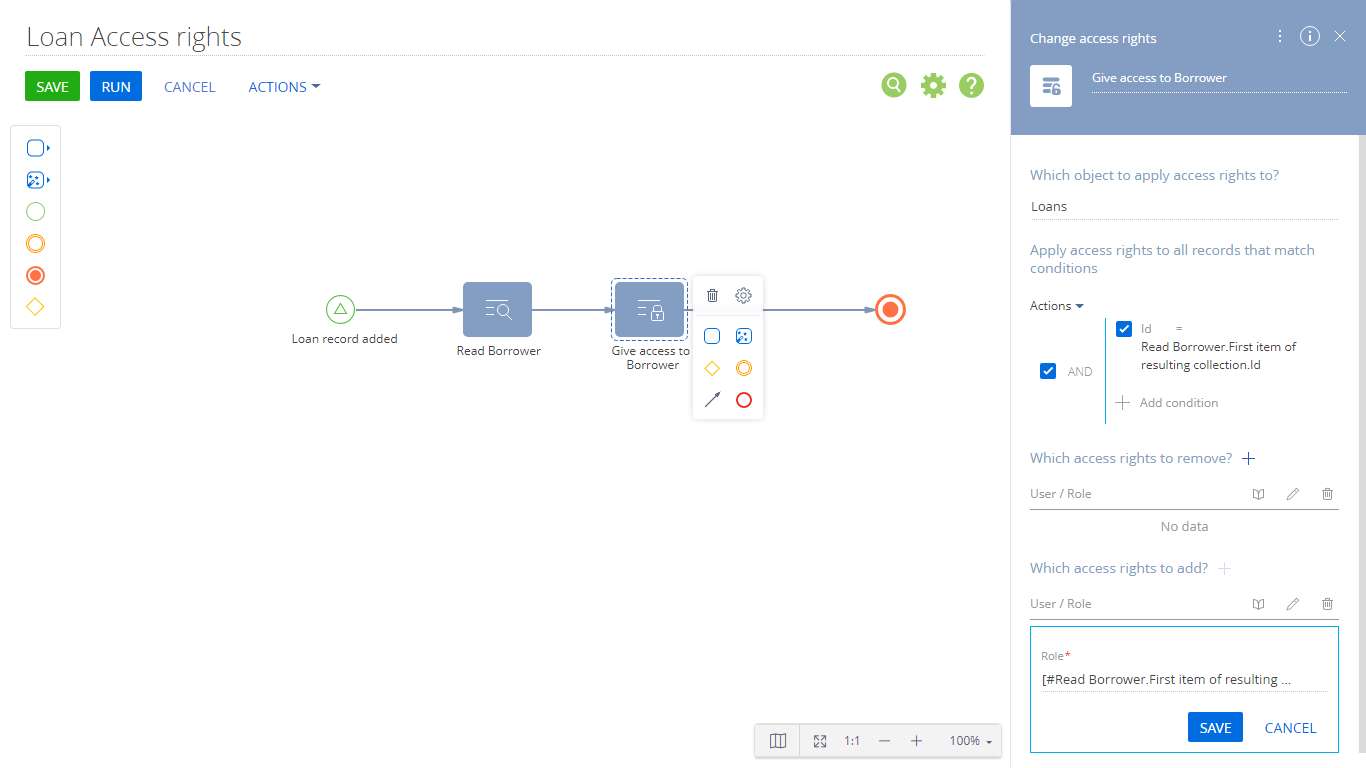Click plus beside Which access rights to add
1366x768 pixels.
click(1224, 568)
